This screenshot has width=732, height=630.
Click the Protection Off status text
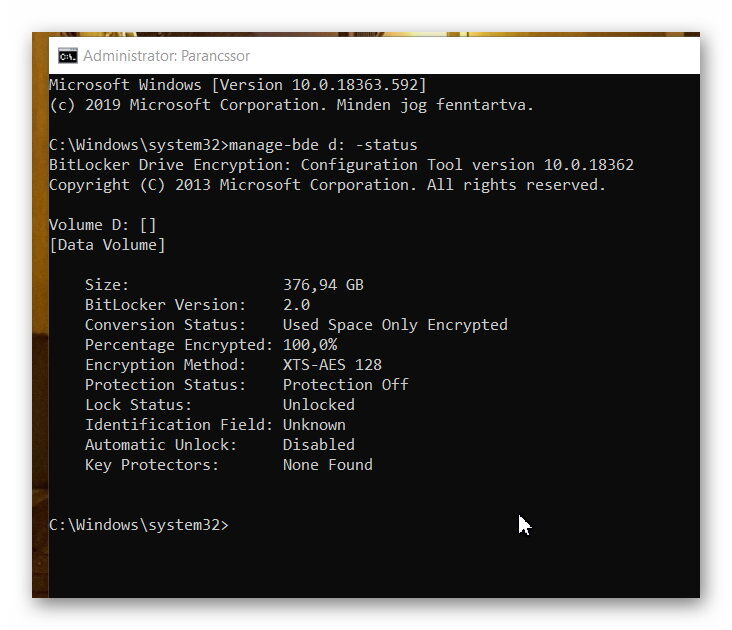point(345,385)
